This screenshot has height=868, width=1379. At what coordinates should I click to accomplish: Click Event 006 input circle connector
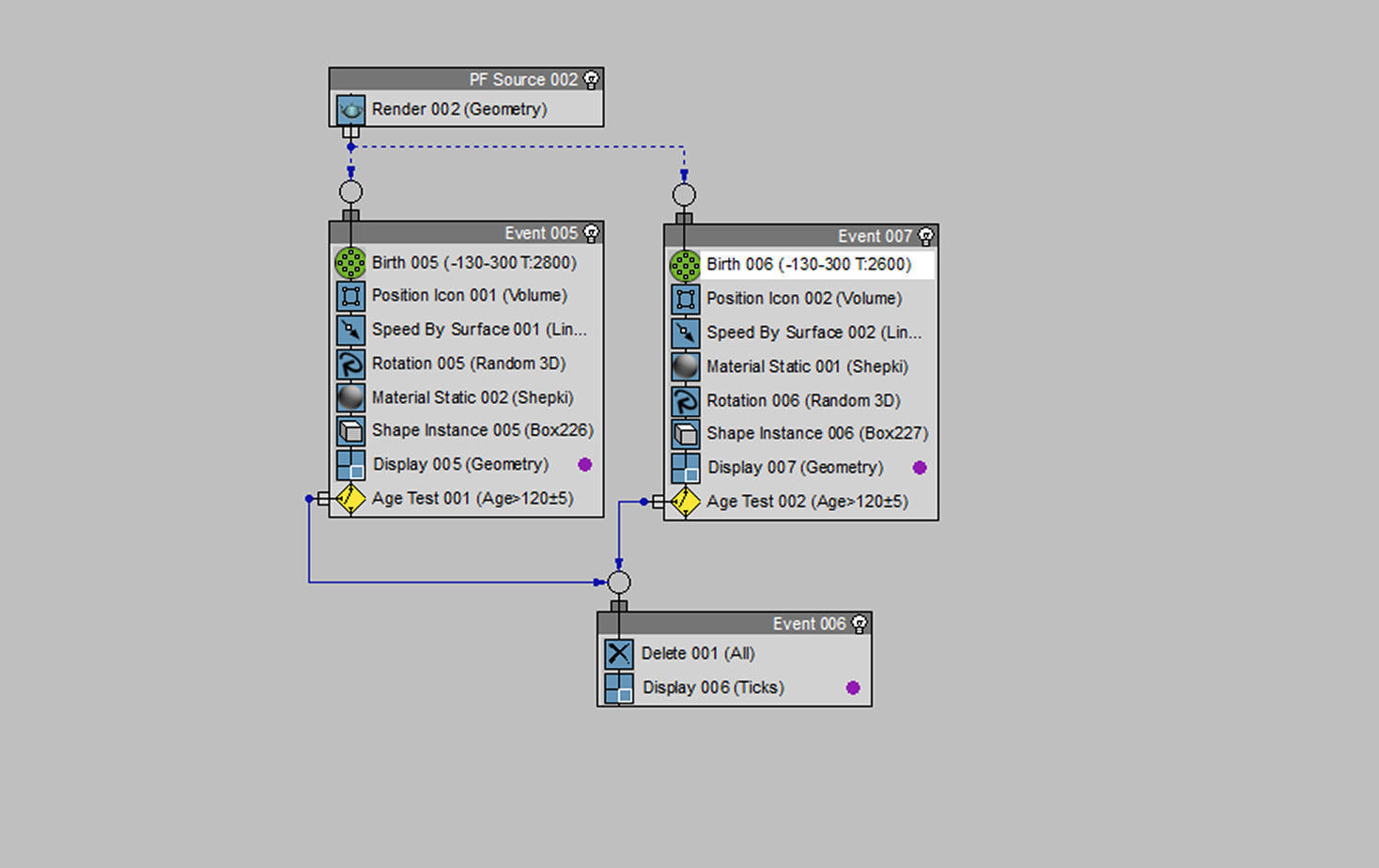619,582
